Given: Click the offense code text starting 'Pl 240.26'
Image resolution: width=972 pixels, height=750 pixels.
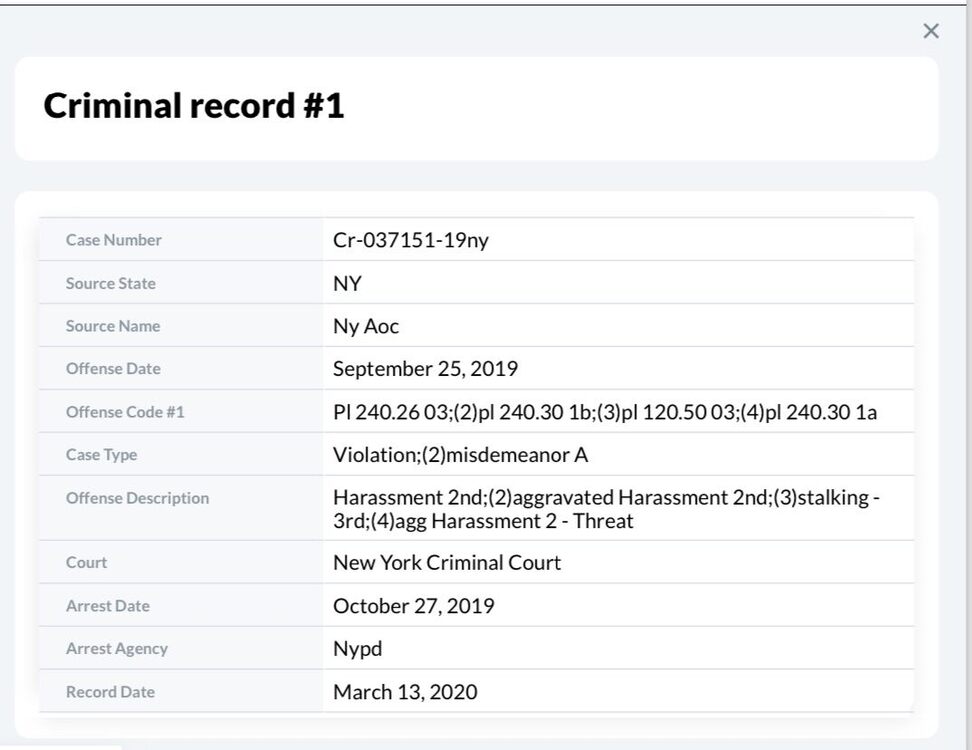Looking at the screenshot, I should 604,412.
